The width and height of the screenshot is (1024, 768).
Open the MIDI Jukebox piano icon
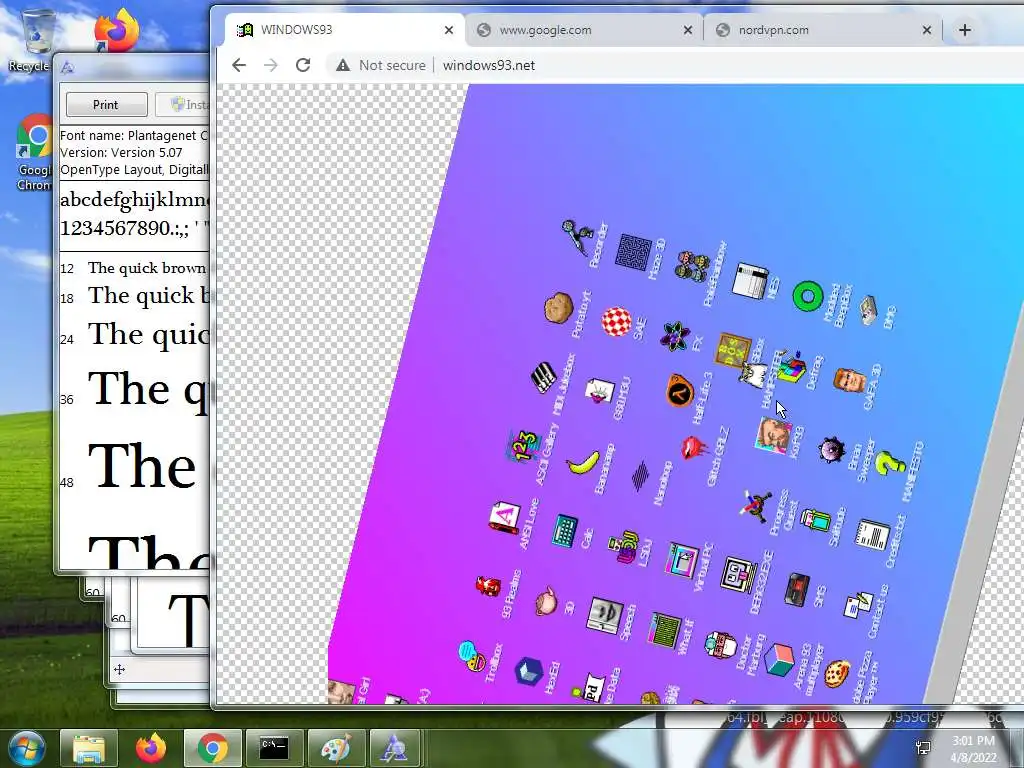coord(543,377)
